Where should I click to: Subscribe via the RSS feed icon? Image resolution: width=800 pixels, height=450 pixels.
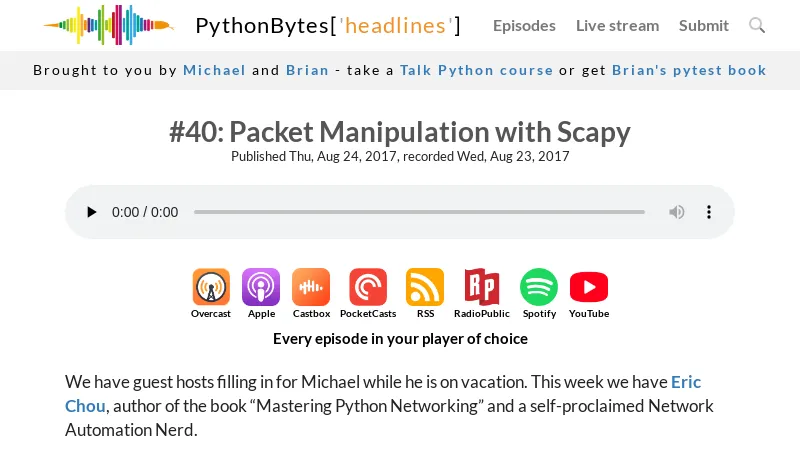pos(425,287)
